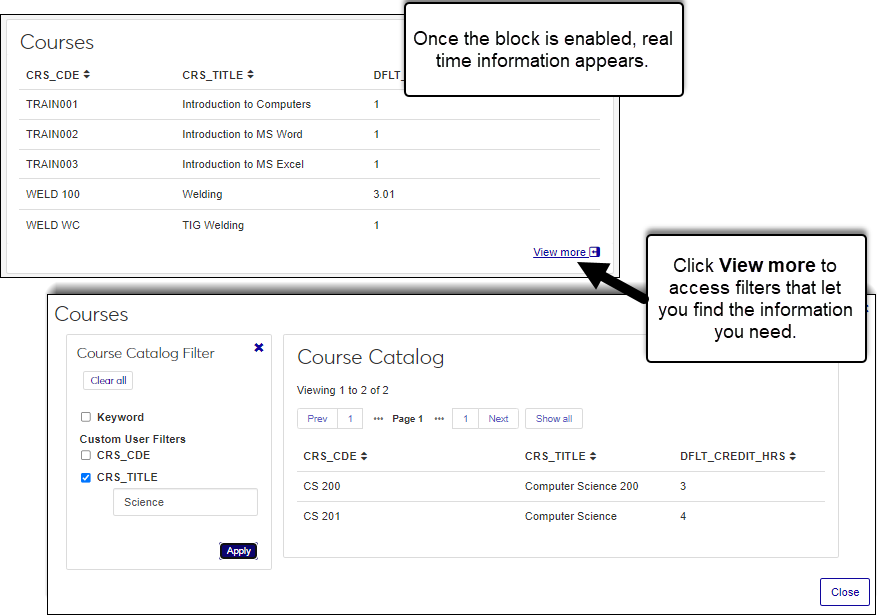Screen dimensions: 886x615
Task: Select the 3.01 credit hours value
Action: (384, 194)
